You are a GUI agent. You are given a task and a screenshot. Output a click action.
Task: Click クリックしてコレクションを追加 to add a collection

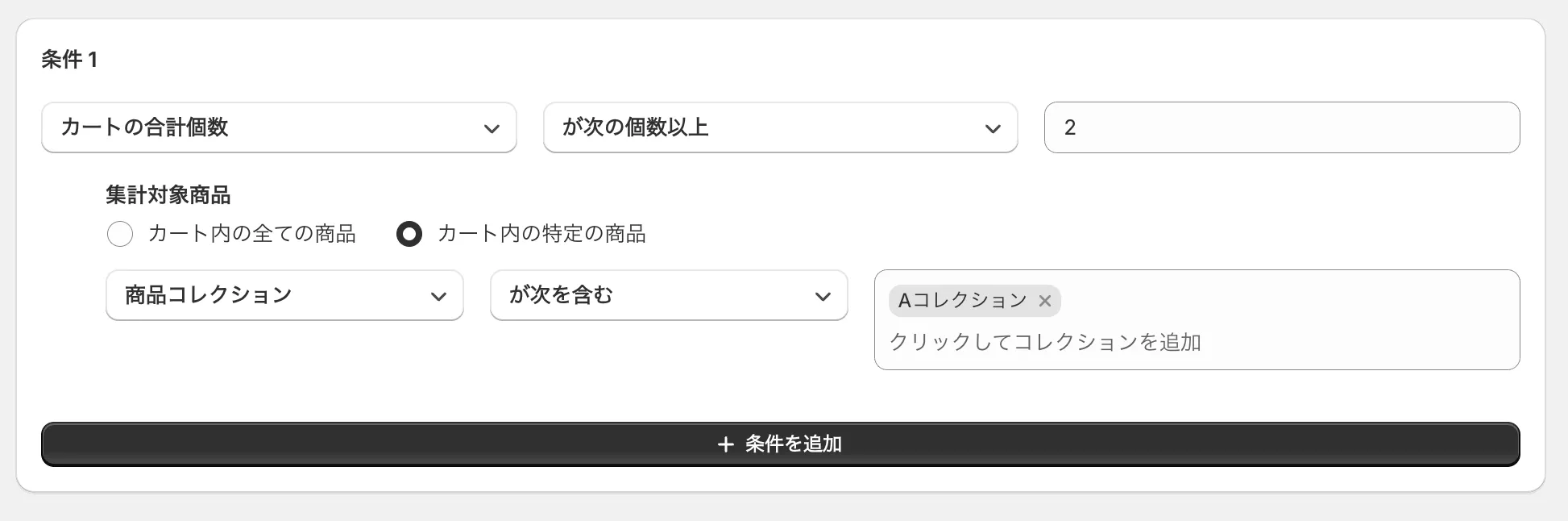(x=1044, y=342)
